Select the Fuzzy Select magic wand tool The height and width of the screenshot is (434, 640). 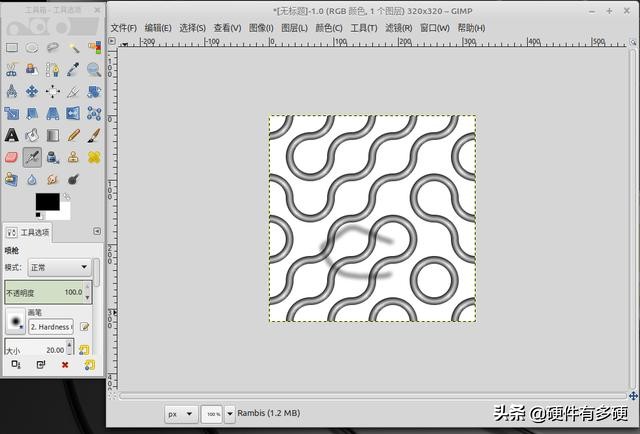(73, 48)
